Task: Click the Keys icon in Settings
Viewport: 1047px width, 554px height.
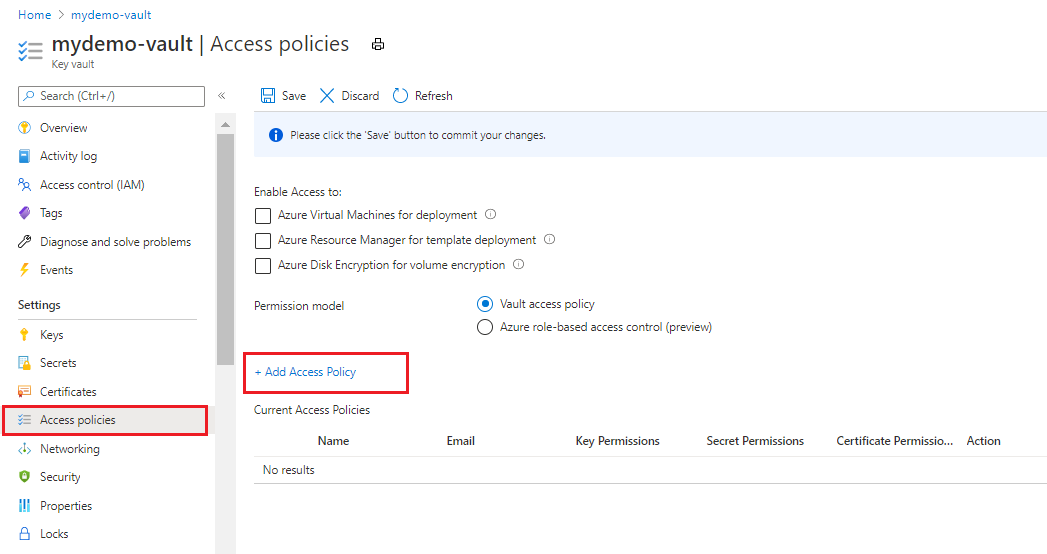Action: (x=25, y=335)
